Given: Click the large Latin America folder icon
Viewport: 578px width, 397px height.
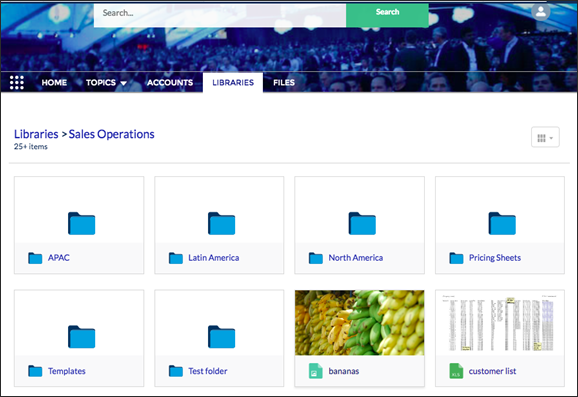Looking at the screenshot, I should [222, 223].
